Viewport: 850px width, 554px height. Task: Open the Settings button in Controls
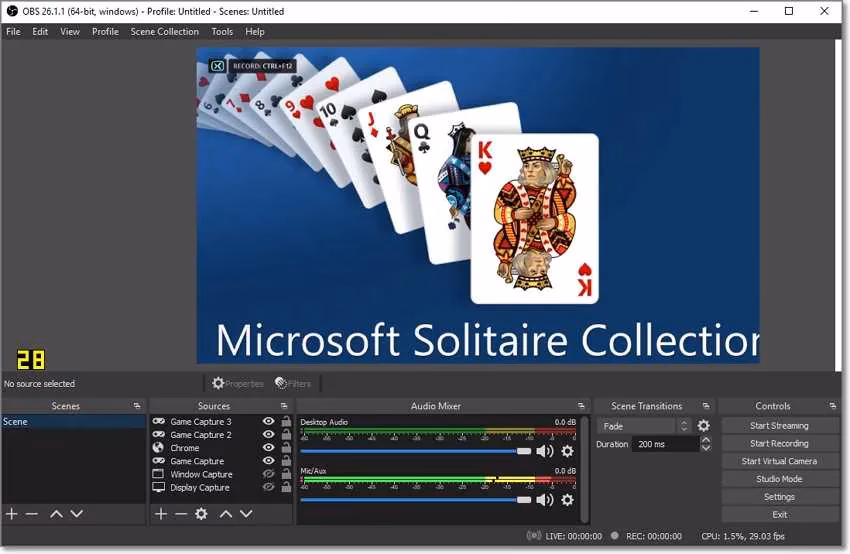coord(779,497)
